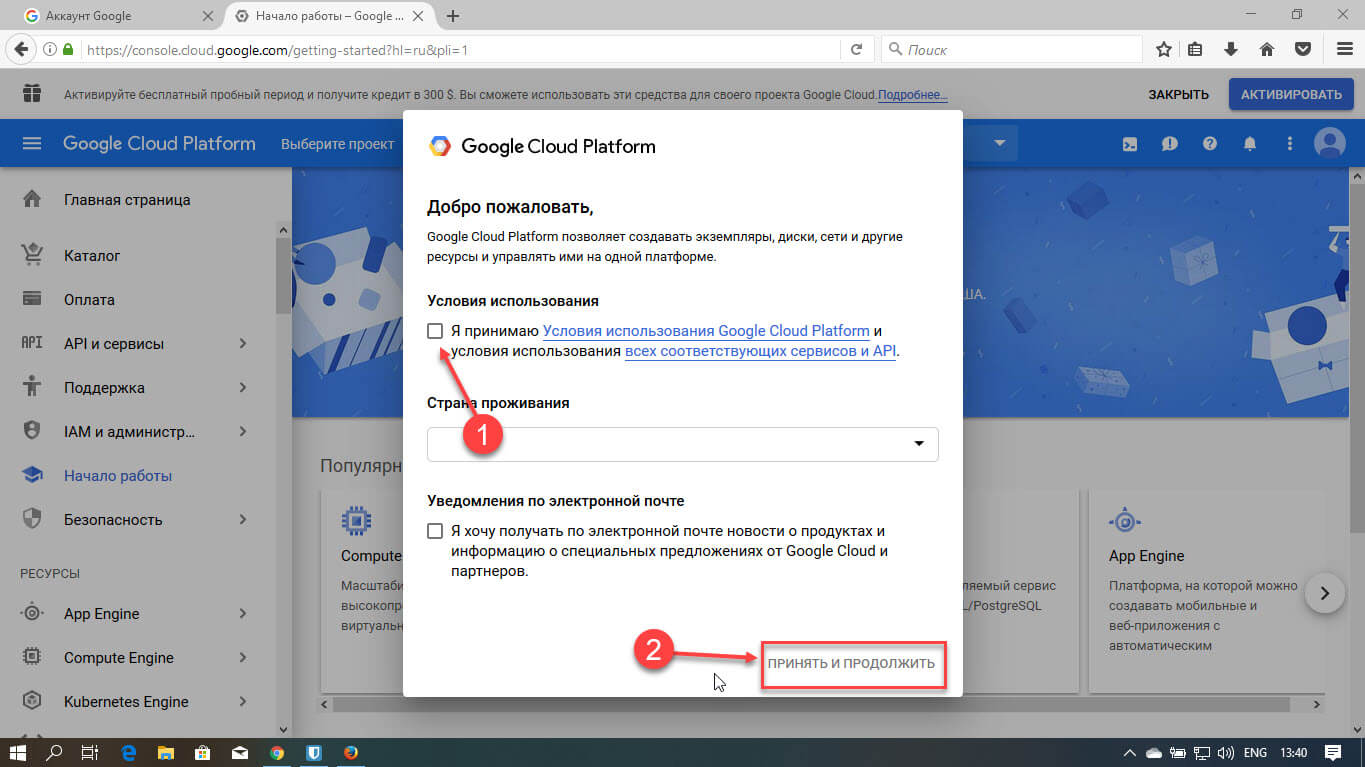The height and width of the screenshot is (767, 1365).
Task: Open the hamburger navigation menu in Cloud Platform
Action: pos(32,144)
